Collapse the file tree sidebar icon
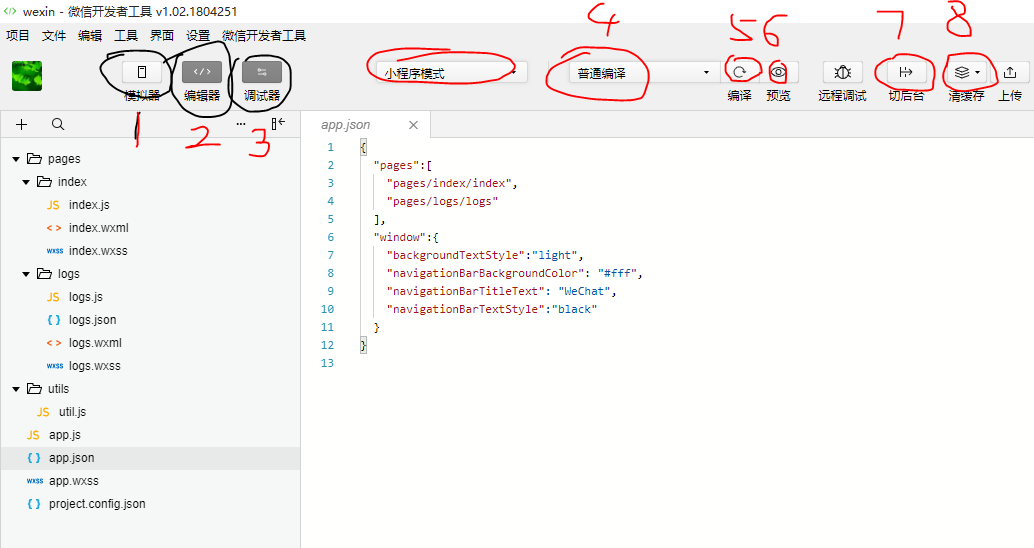 click(278, 123)
